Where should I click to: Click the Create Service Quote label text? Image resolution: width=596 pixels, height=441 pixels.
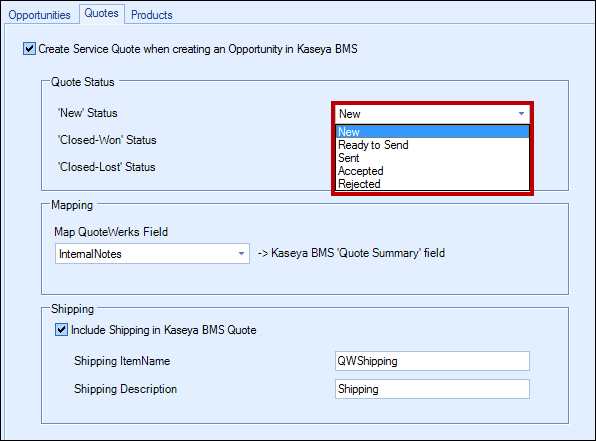coord(198,49)
